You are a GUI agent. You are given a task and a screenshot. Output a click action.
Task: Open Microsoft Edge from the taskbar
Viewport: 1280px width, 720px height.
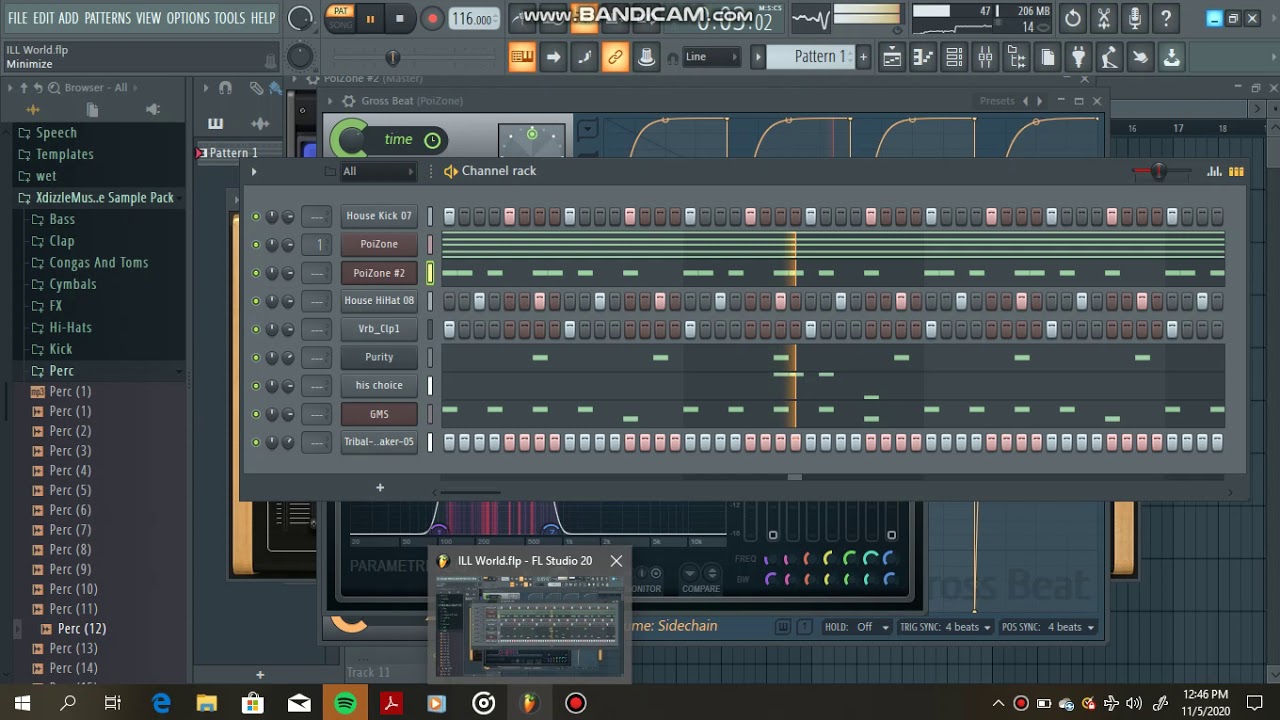coord(161,703)
